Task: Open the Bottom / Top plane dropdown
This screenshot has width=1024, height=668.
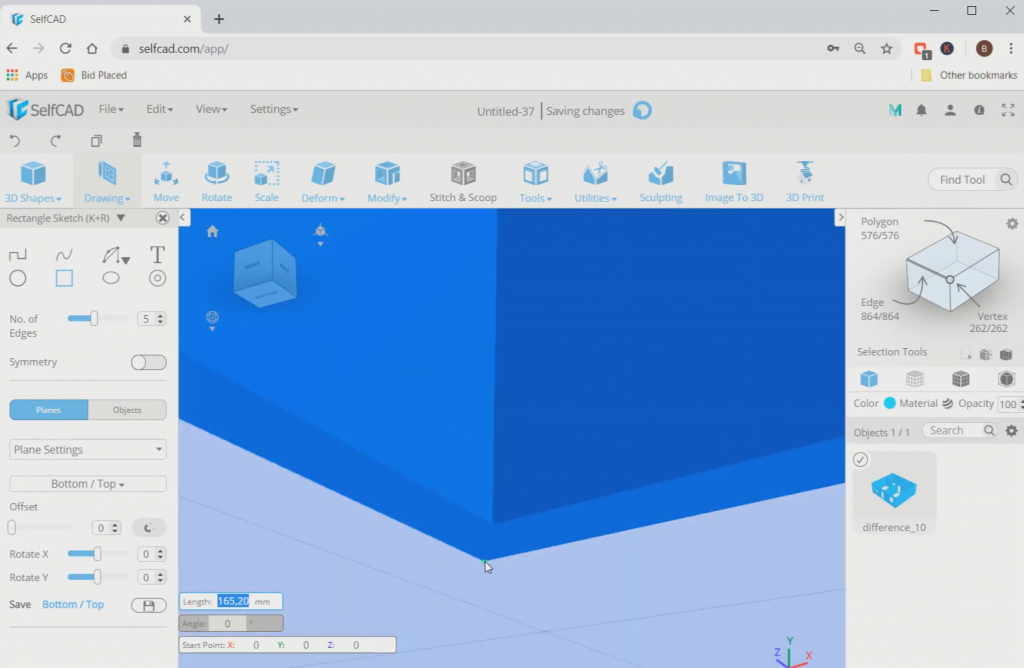Action: (86, 483)
